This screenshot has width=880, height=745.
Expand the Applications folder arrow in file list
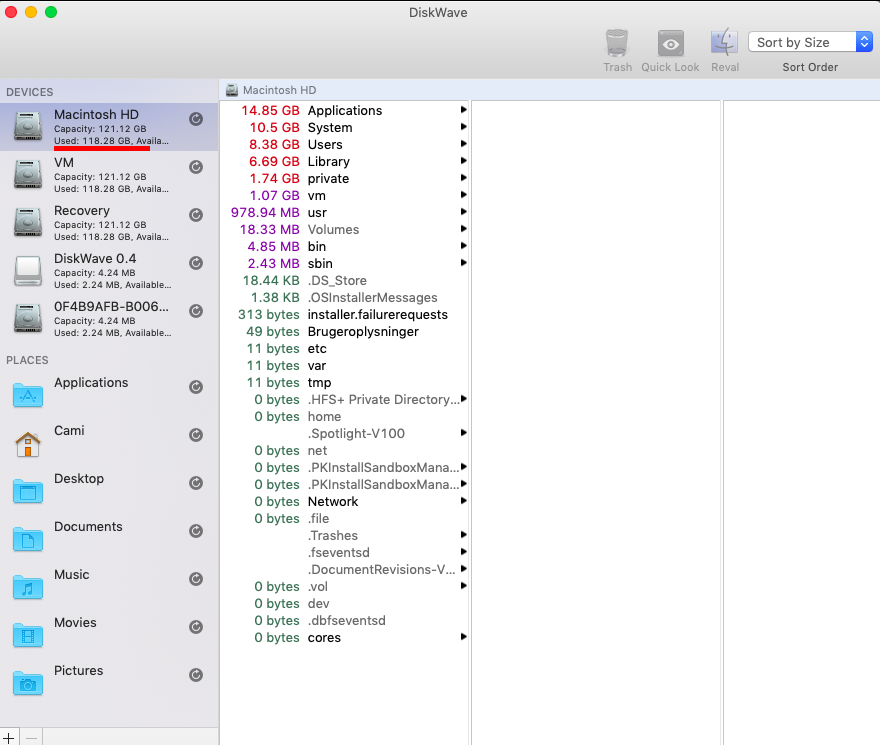pyautogui.click(x=464, y=110)
